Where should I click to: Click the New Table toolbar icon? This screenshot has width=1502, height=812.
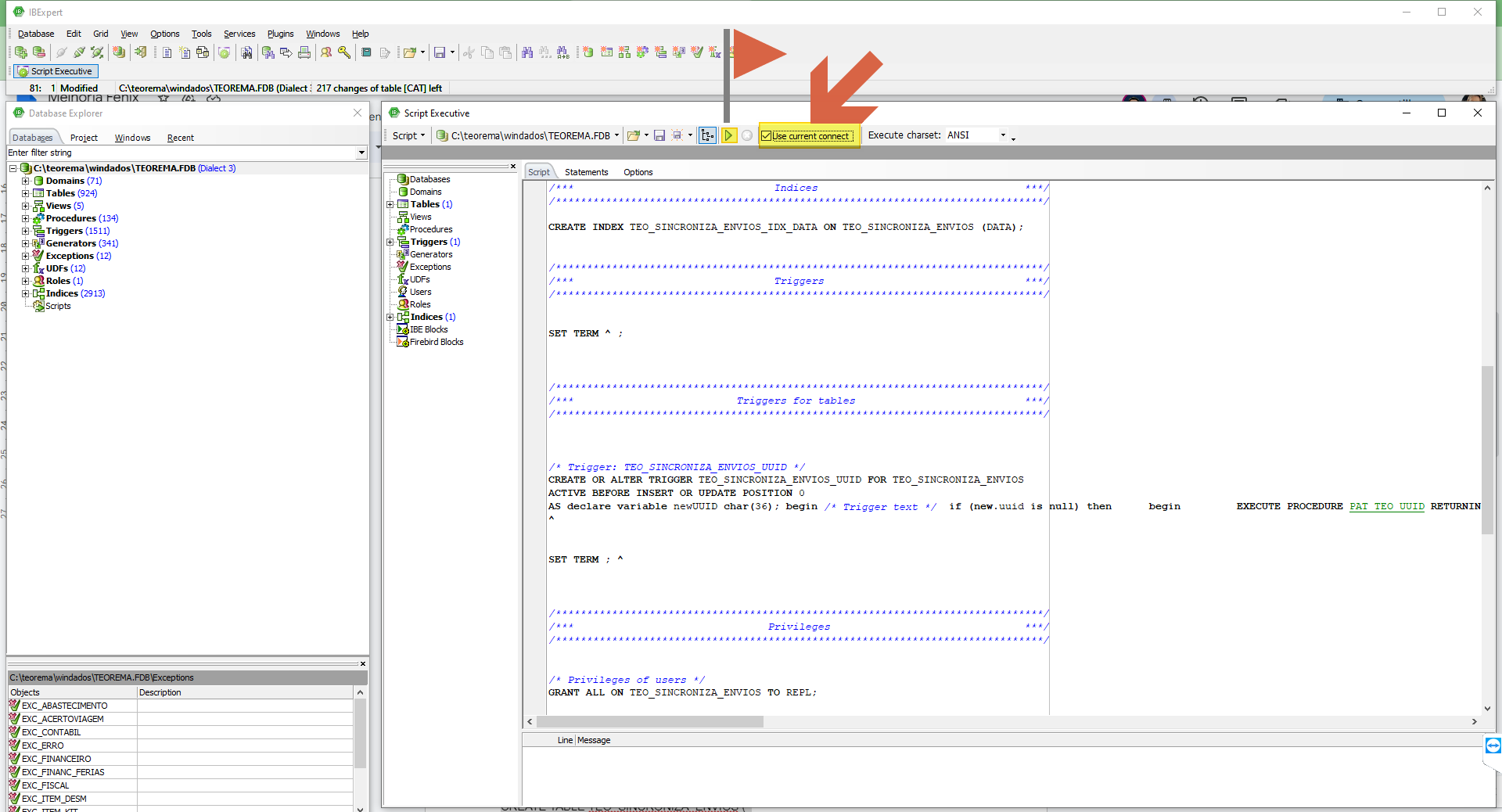point(606,52)
